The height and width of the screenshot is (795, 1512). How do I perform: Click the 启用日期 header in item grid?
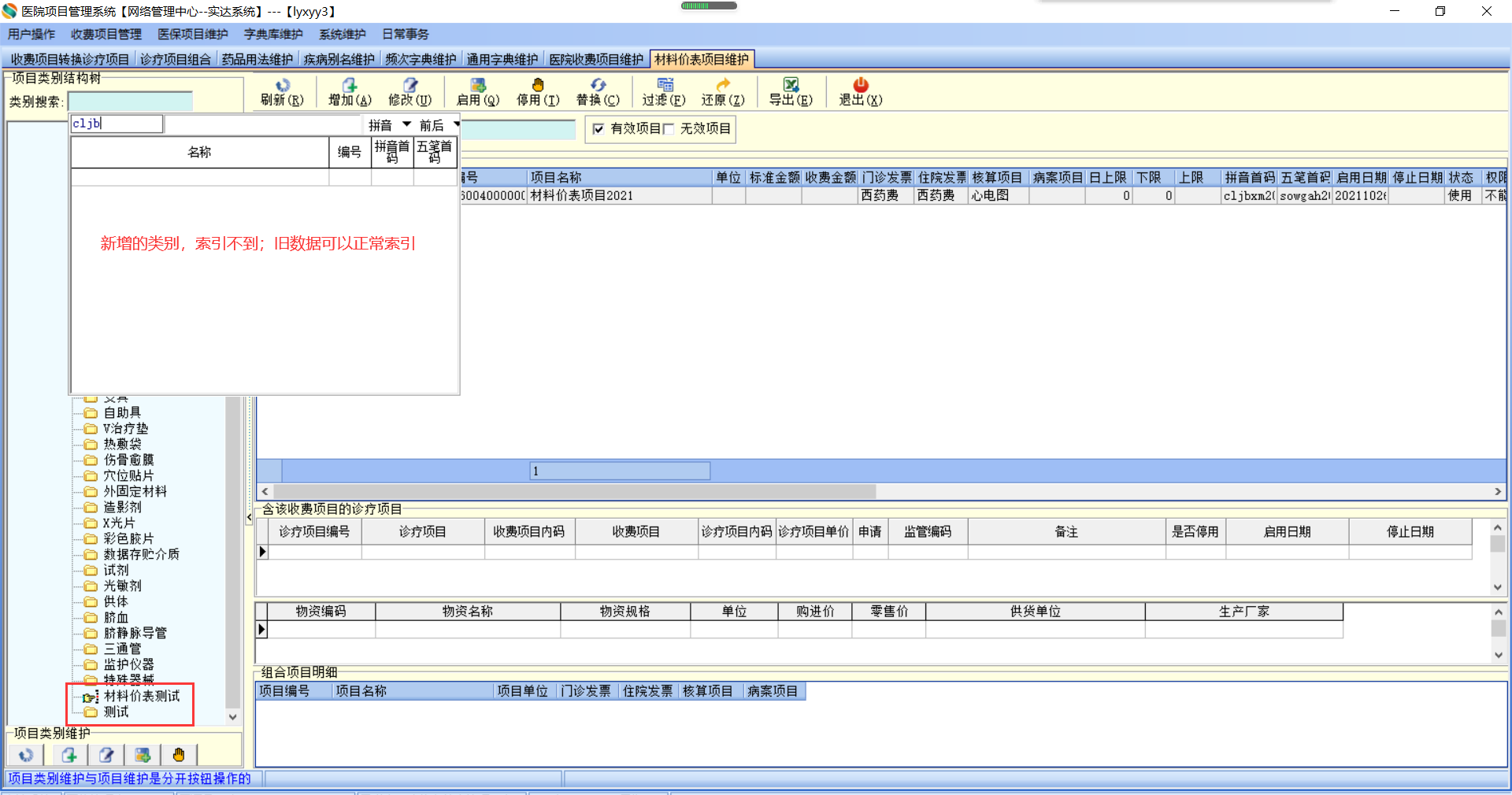coord(1361,177)
